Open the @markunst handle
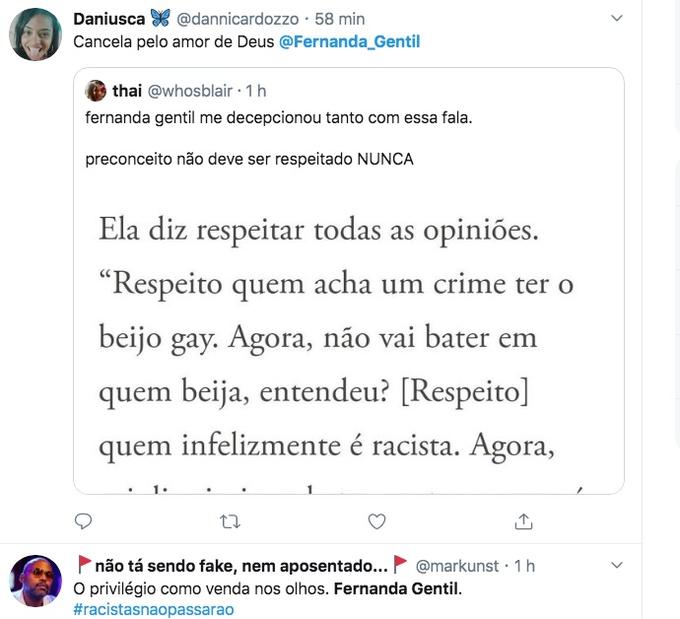The image size is (680, 619). [457, 566]
